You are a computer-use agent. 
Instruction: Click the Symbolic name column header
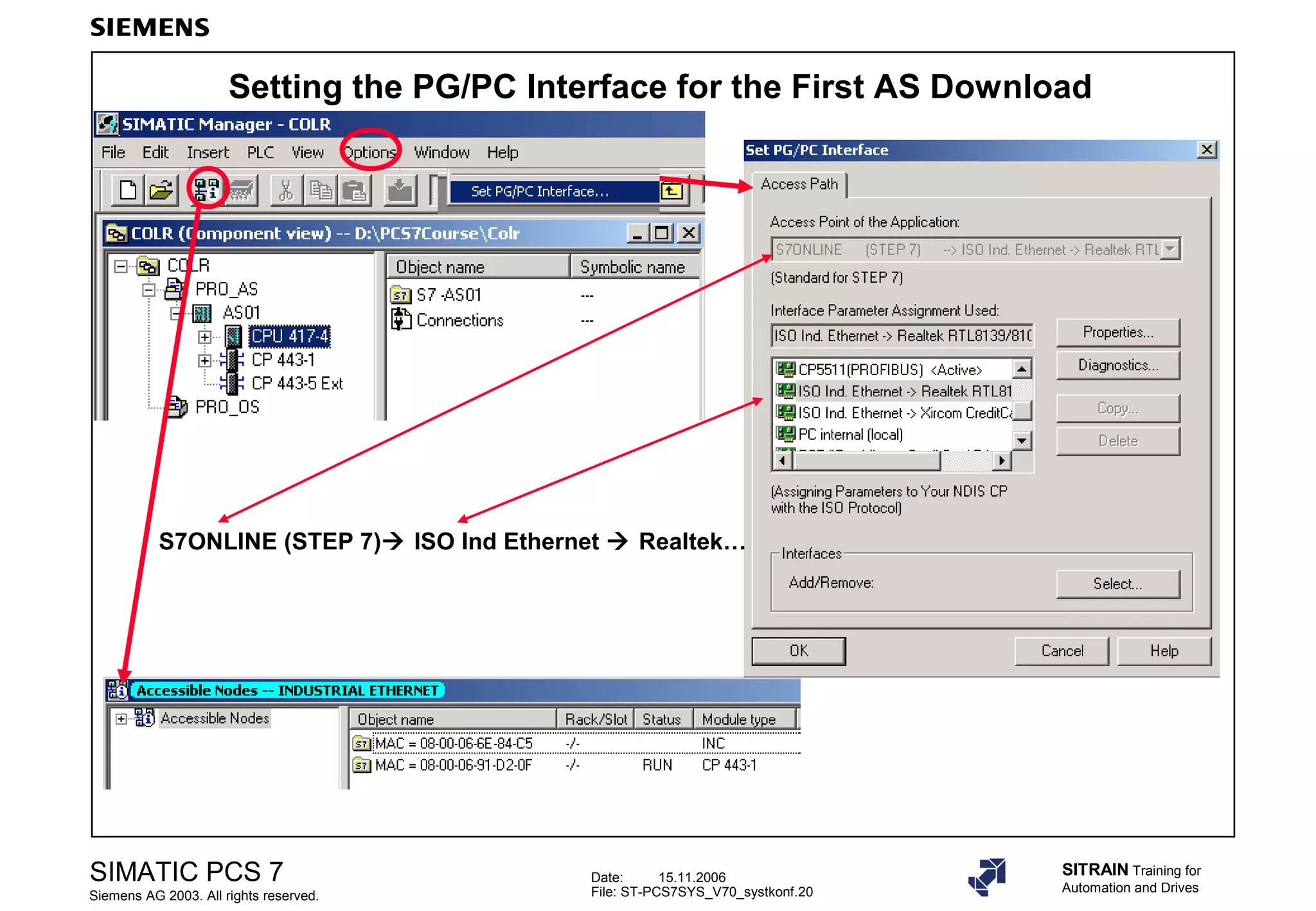pos(636,267)
